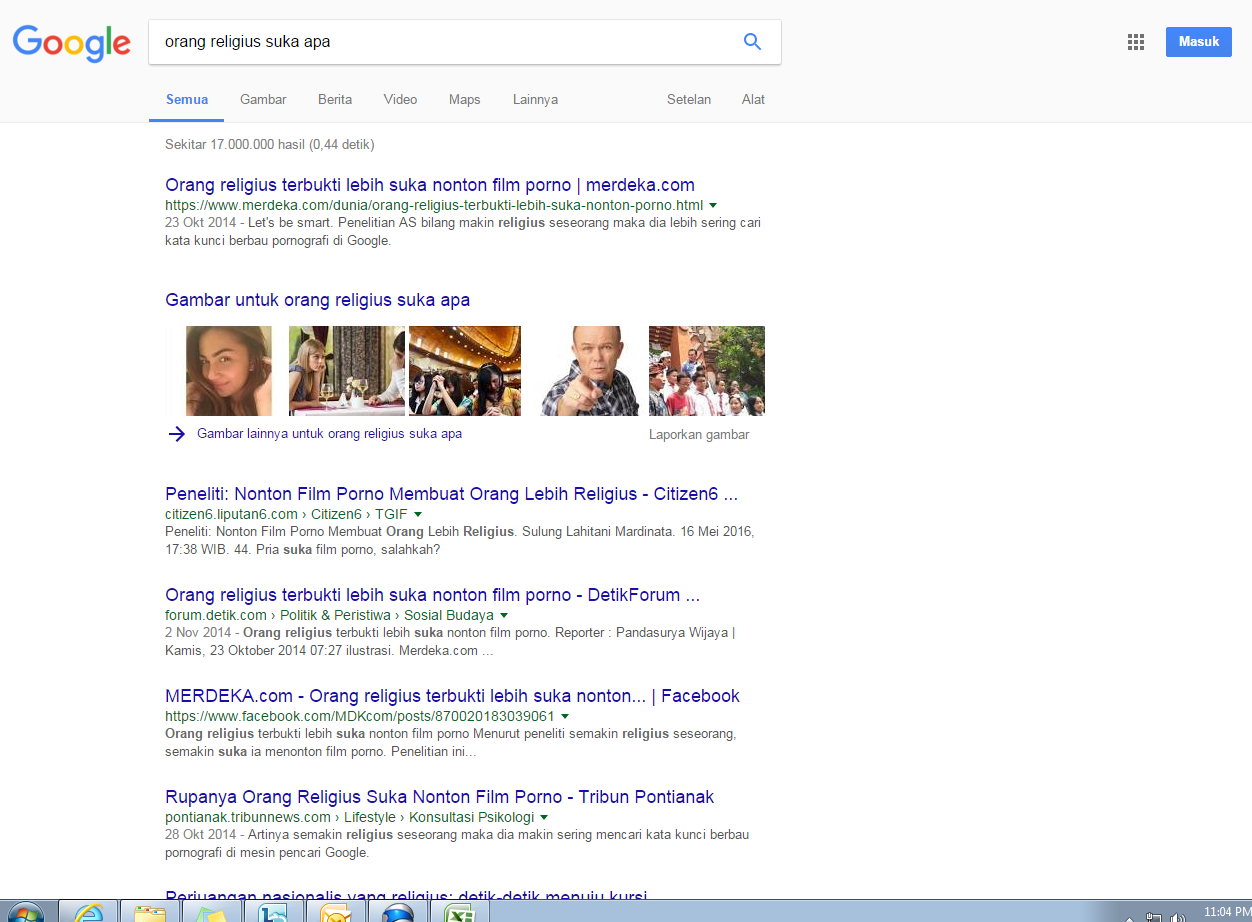Open the MERDEKA.com Facebook result title
Screen dimensions: 1252x922
(x=452, y=696)
